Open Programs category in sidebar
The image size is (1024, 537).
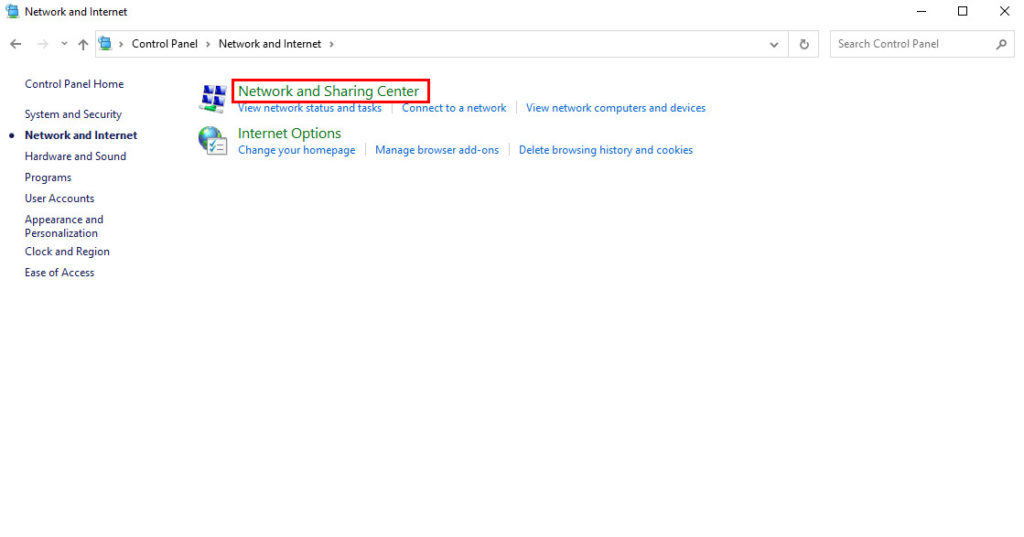pyautogui.click(x=48, y=178)
